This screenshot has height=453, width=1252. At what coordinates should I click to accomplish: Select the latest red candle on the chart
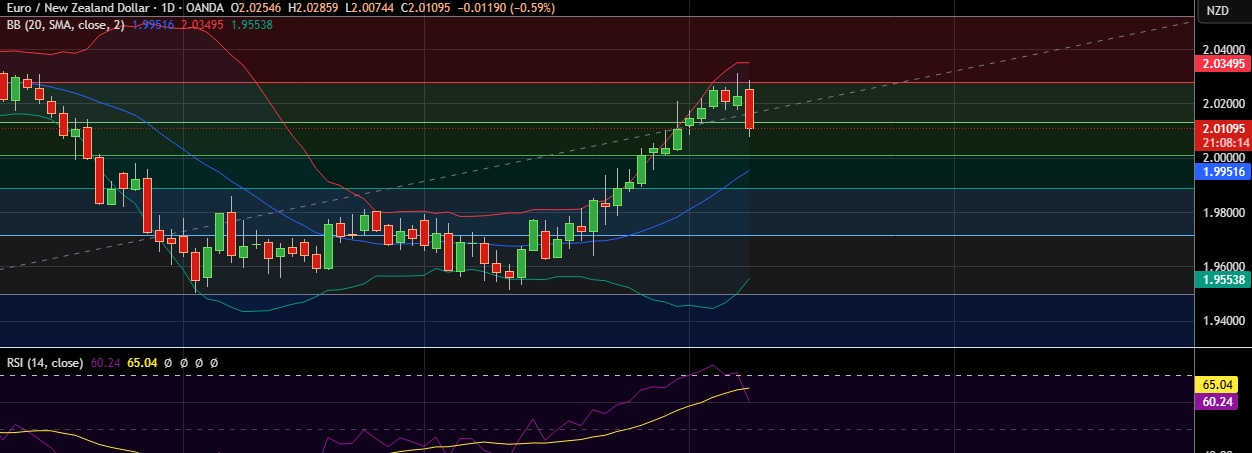point(749,109)
